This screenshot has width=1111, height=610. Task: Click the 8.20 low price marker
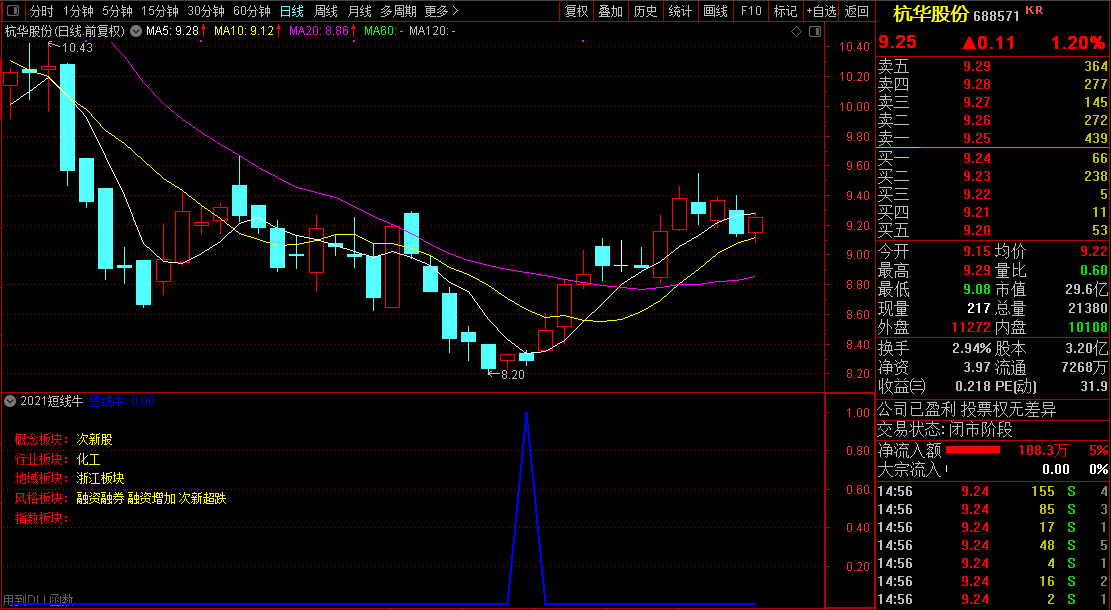(x=512, y=375)
